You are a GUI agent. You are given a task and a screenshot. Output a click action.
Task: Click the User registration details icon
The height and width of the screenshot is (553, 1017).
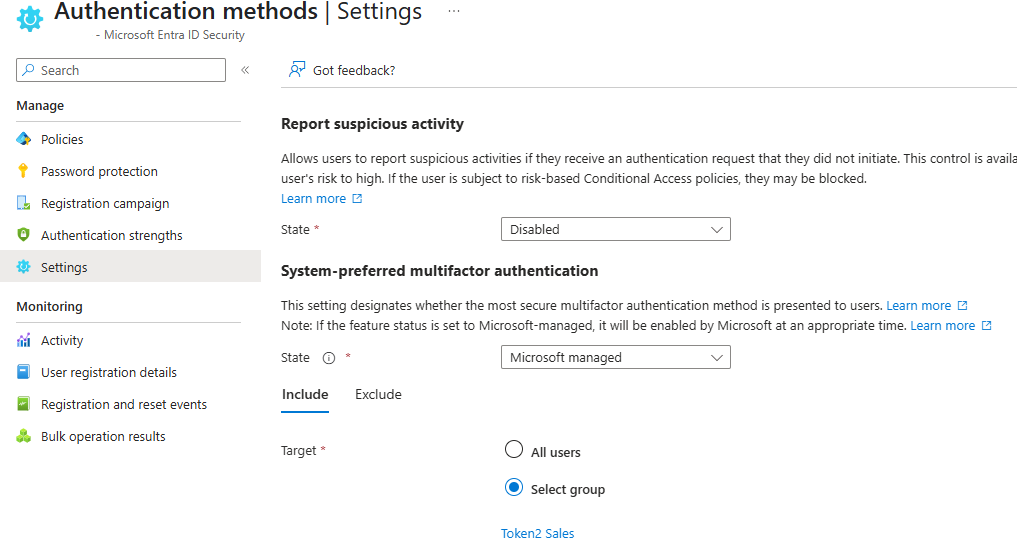[24, 372]
